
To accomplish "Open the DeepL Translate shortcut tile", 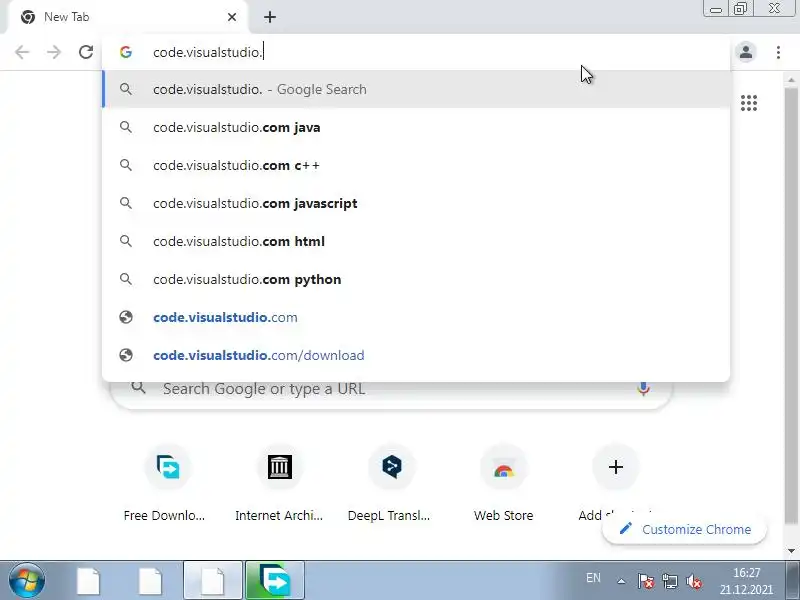I will point(391,484).
